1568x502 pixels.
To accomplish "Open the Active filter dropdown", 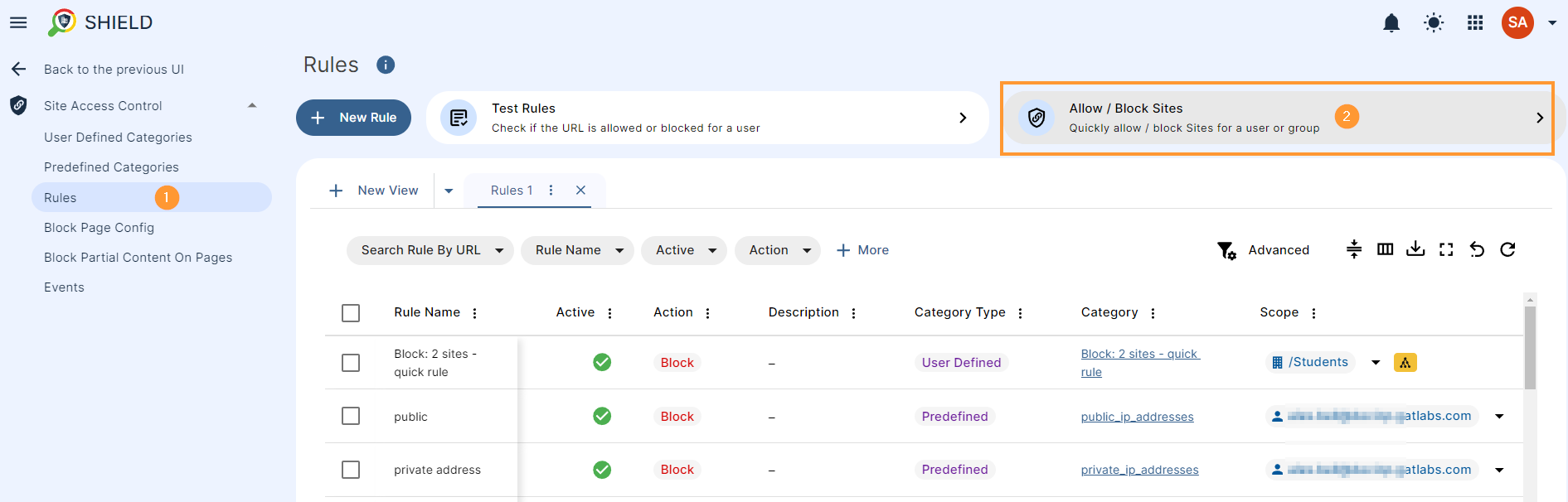I will pyautogui.click(x=684, y=250).
